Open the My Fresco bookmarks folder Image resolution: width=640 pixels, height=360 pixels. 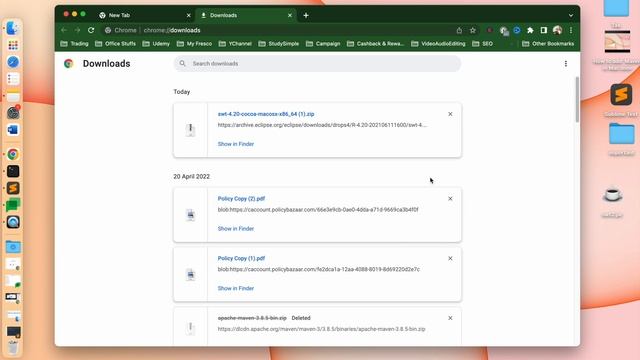[x=194, y=44]
